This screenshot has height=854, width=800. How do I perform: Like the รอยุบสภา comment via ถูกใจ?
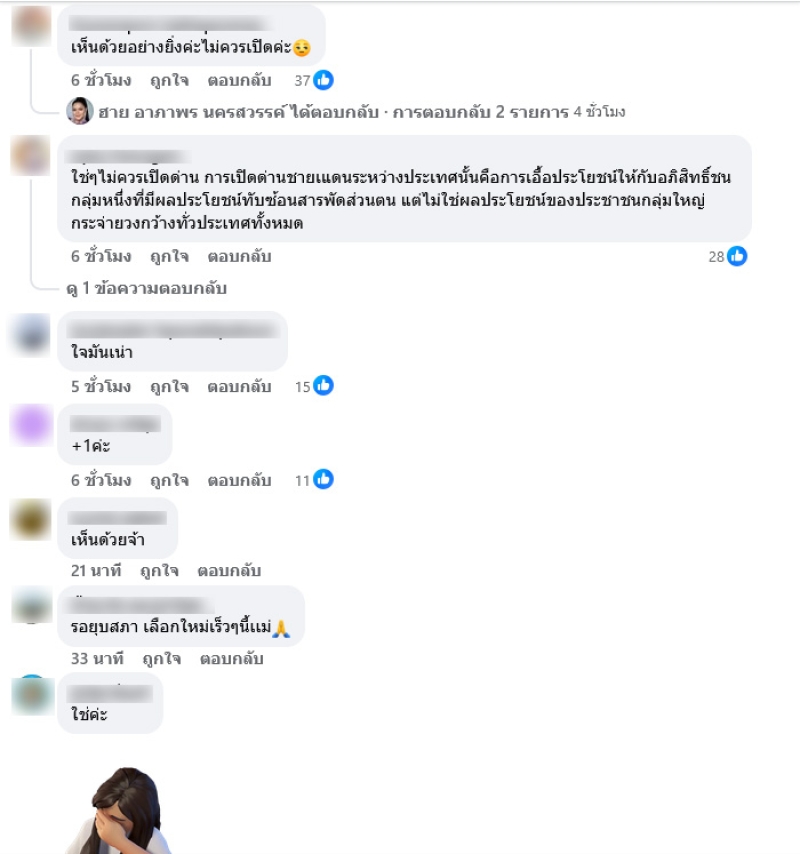161,659
